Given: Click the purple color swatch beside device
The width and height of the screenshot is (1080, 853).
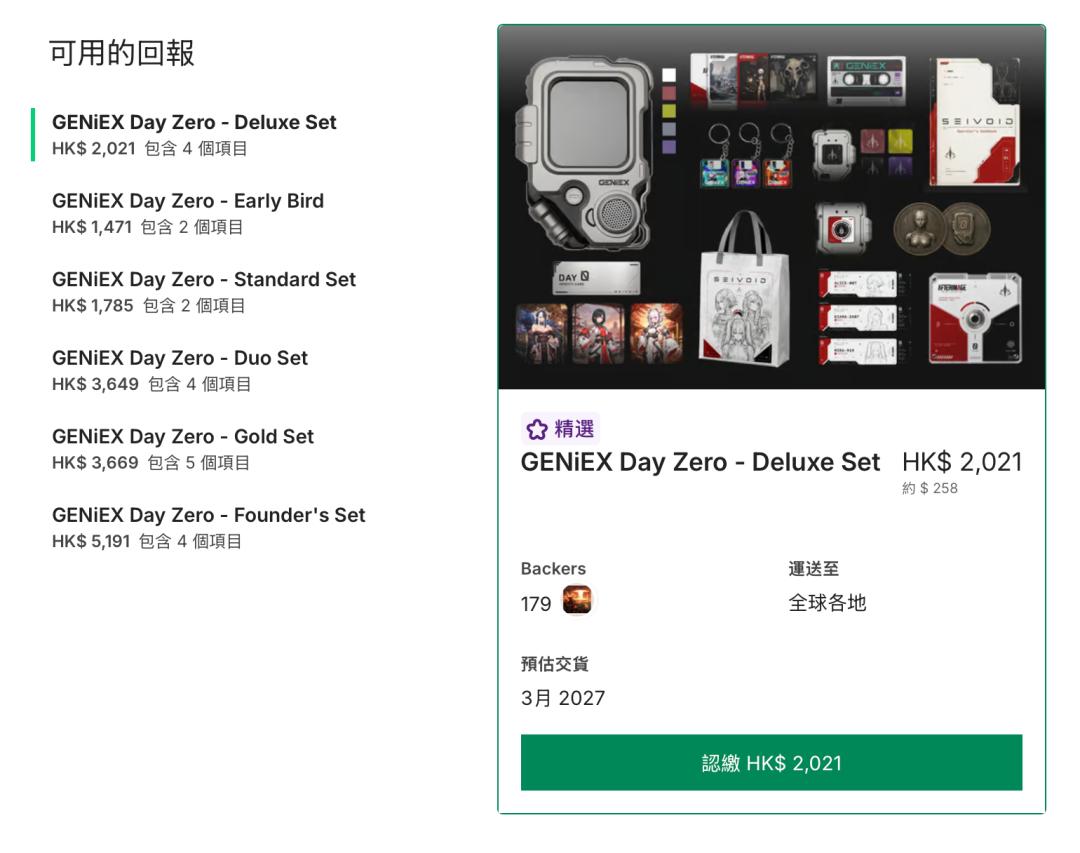Looking at the screenshot, I should point(669,147).
